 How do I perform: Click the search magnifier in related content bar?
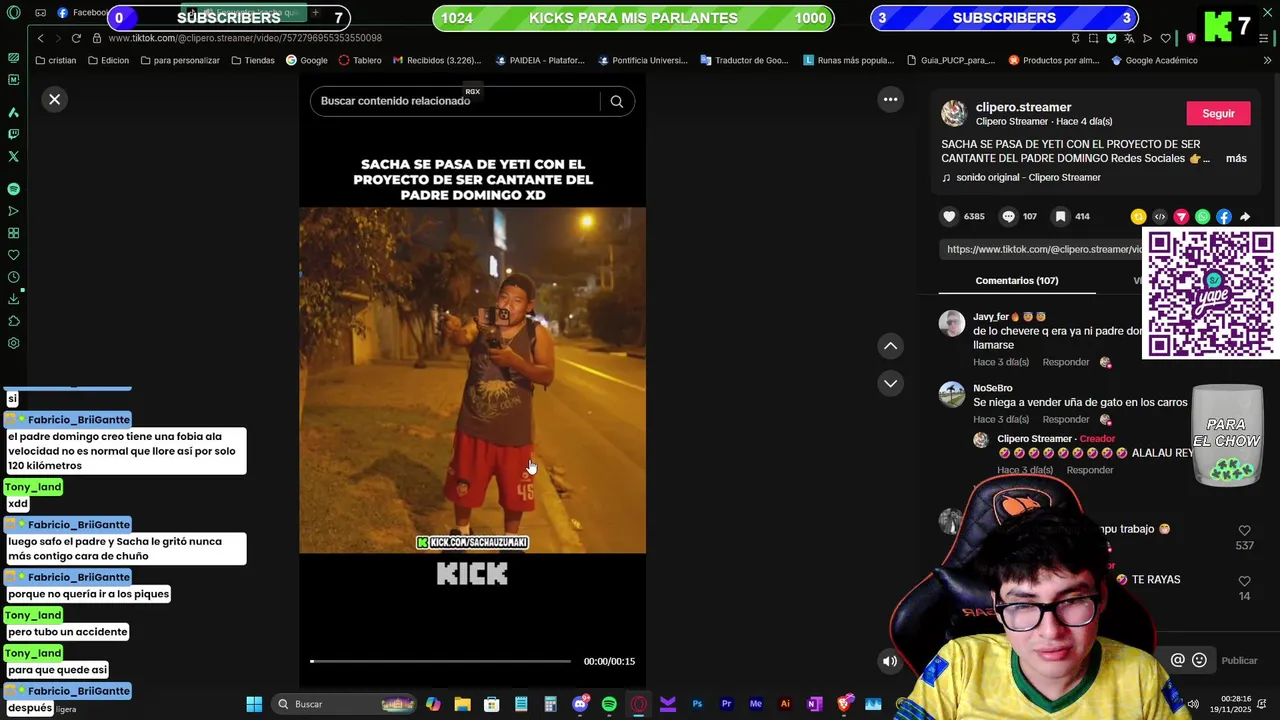pos(617,101)
